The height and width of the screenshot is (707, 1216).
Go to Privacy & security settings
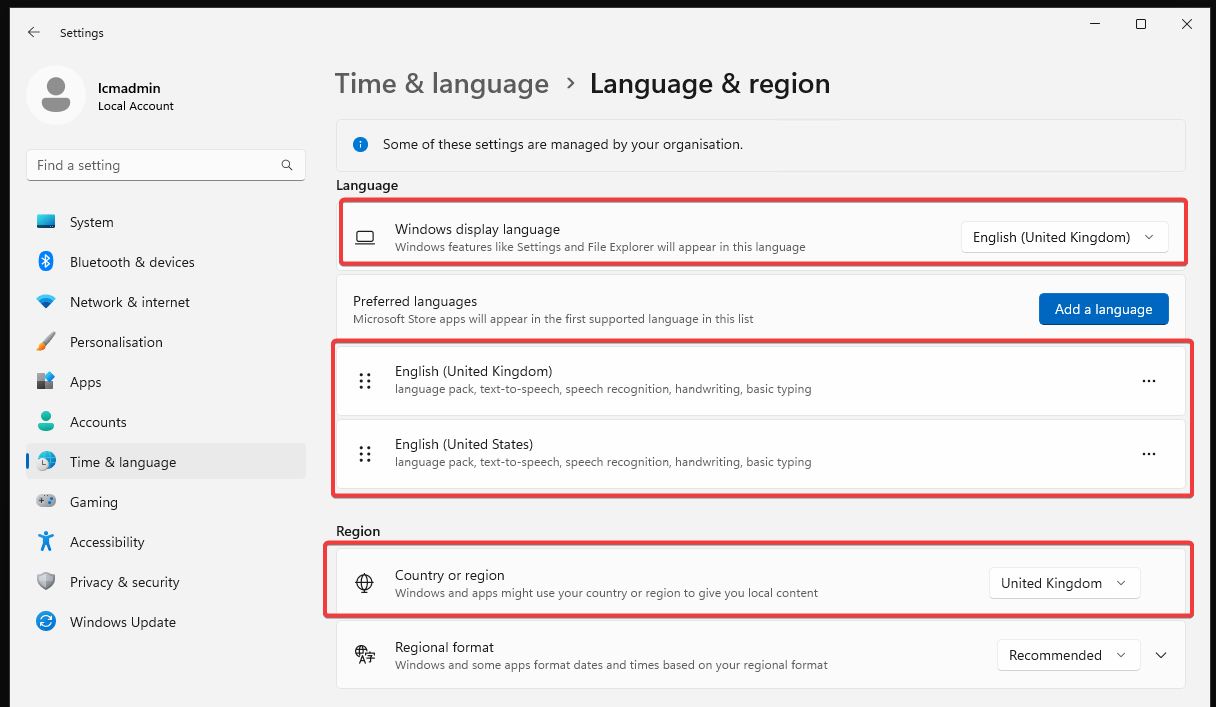tap(166, 582)
